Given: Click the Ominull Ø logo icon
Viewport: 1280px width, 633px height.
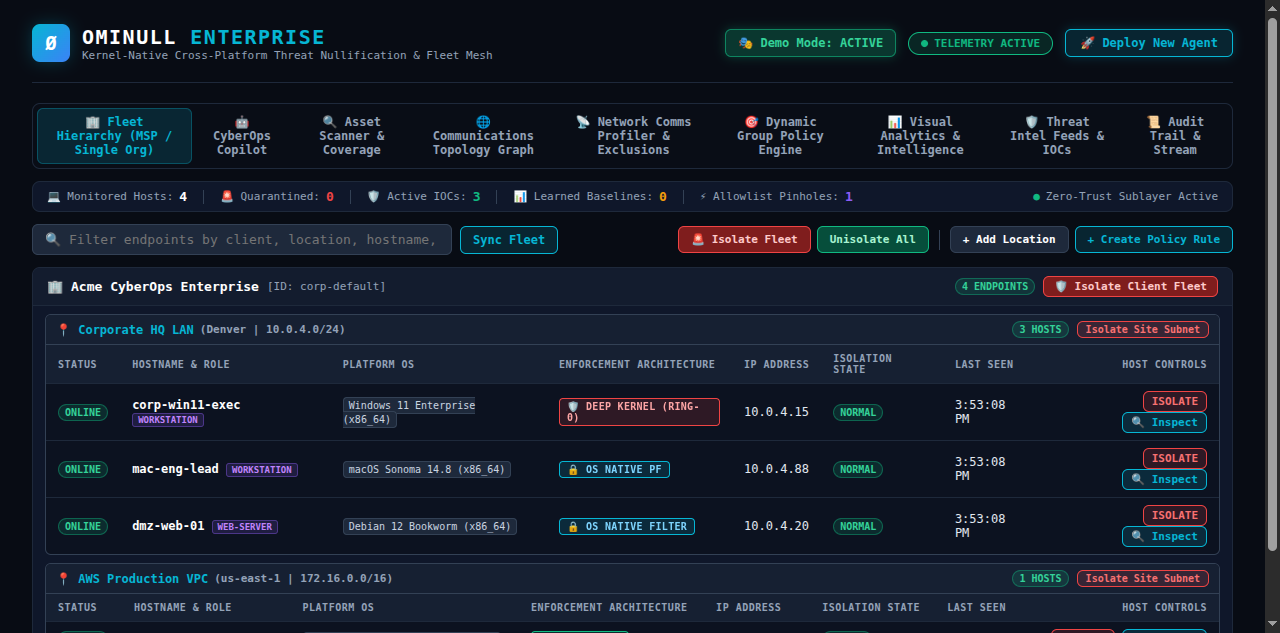Looking at the screenshot, I should tap(51, 43).
